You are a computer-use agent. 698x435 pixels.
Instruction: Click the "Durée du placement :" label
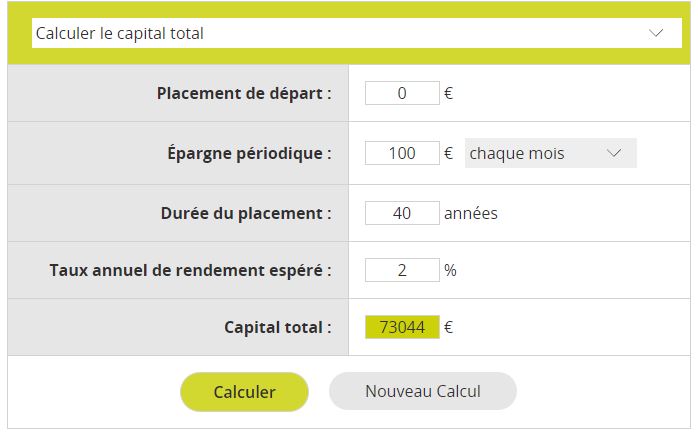coord(246,213)
